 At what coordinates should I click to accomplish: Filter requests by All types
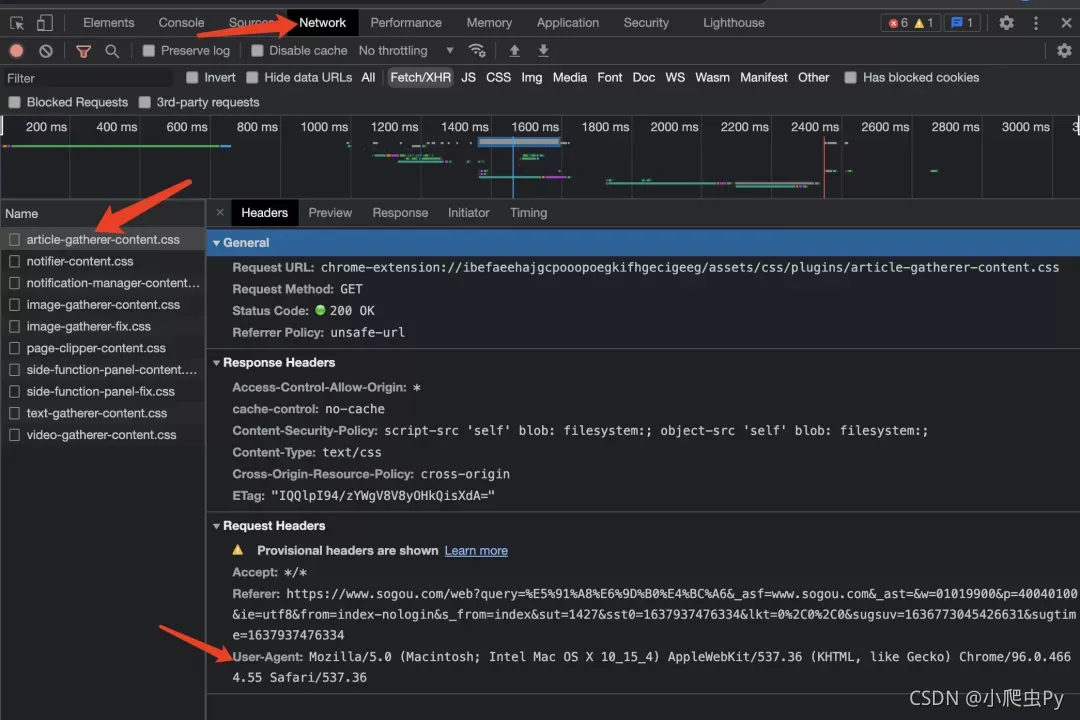[x=368, y=77]
